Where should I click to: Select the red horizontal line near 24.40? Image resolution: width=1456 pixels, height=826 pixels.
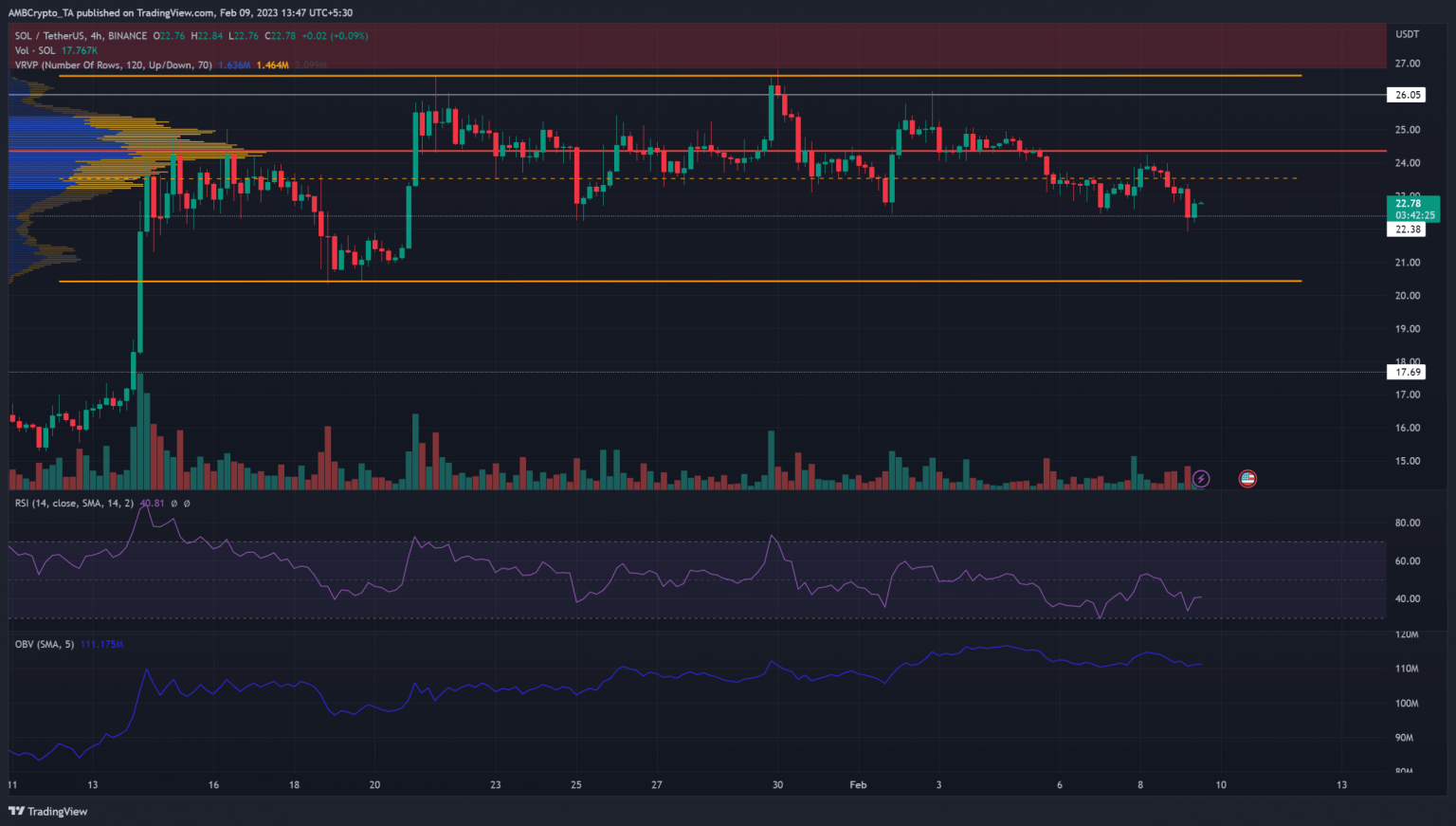(758, 151)
